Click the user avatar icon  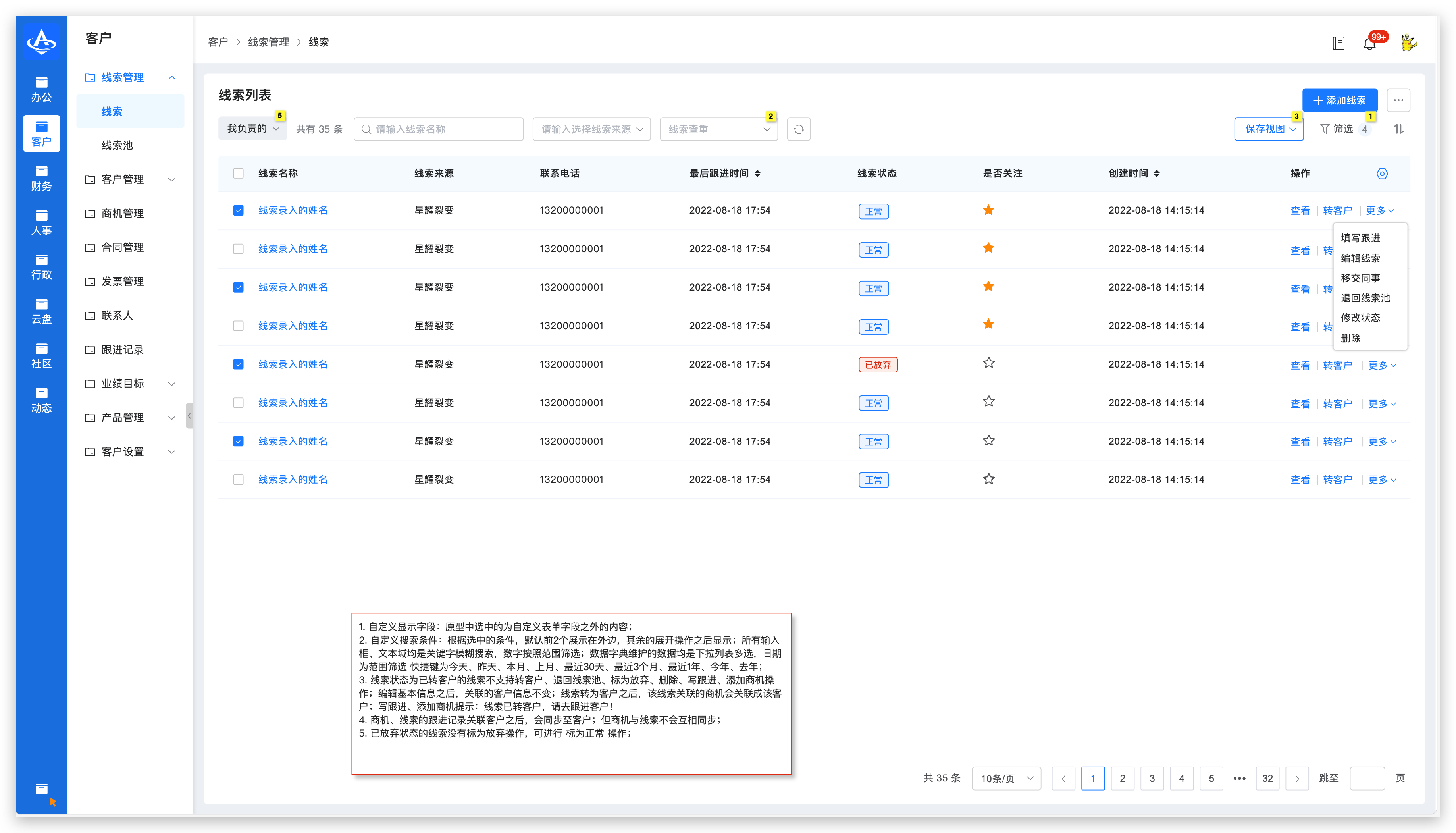pos(1409,42)
